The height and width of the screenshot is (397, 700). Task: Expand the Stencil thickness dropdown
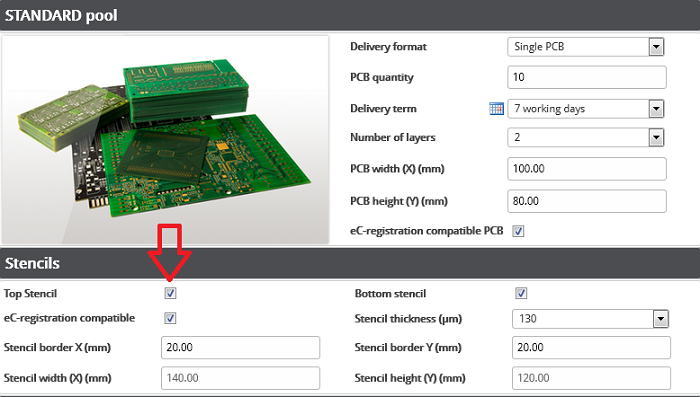click(x=590, y=319)
